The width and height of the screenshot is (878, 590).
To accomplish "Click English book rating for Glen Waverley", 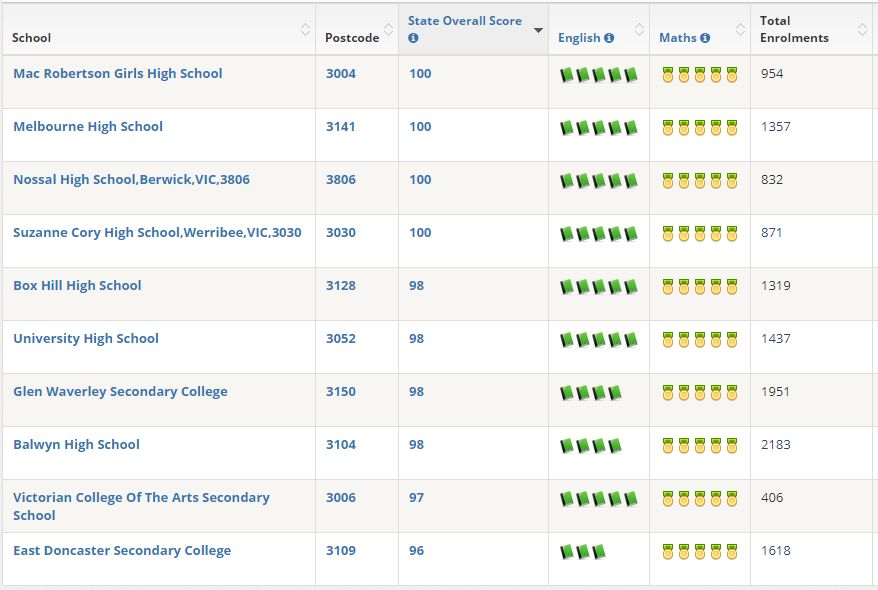I will [591, 393].
